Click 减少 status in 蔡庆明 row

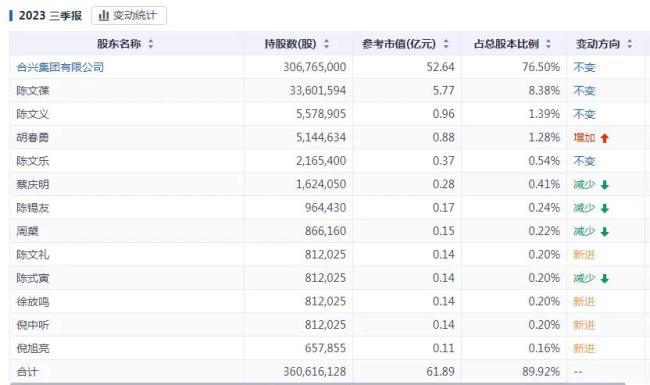tap(585, 184)
